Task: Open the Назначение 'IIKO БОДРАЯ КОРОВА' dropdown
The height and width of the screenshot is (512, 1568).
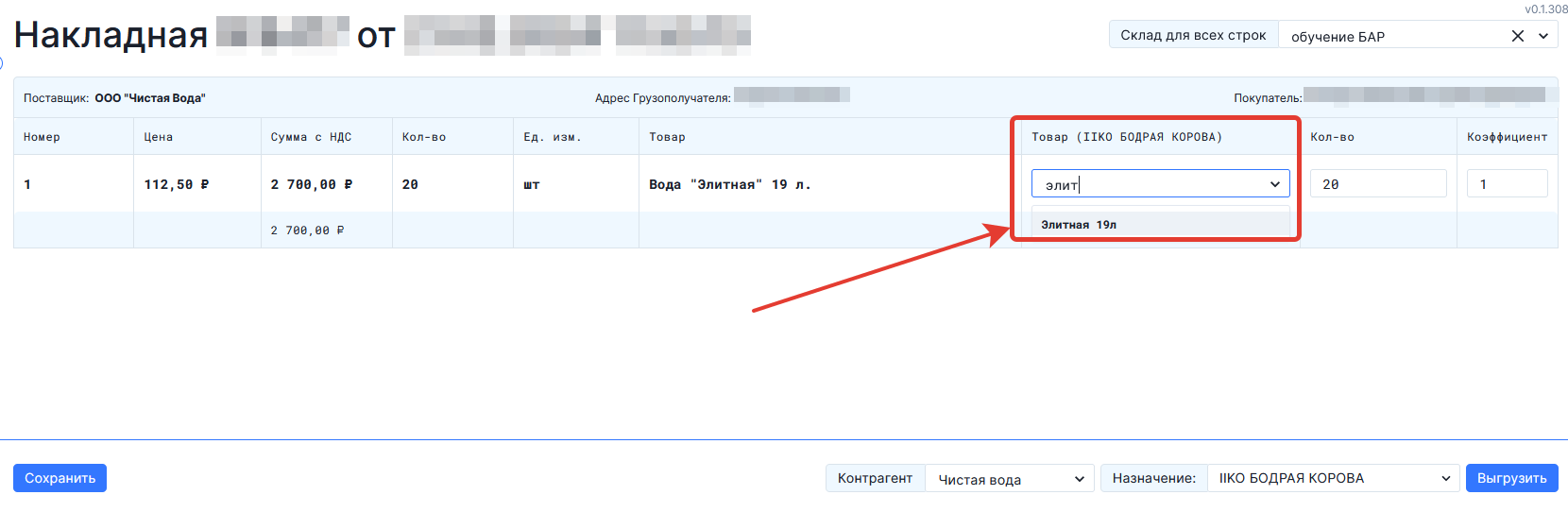Action: tap(1333, 479)
